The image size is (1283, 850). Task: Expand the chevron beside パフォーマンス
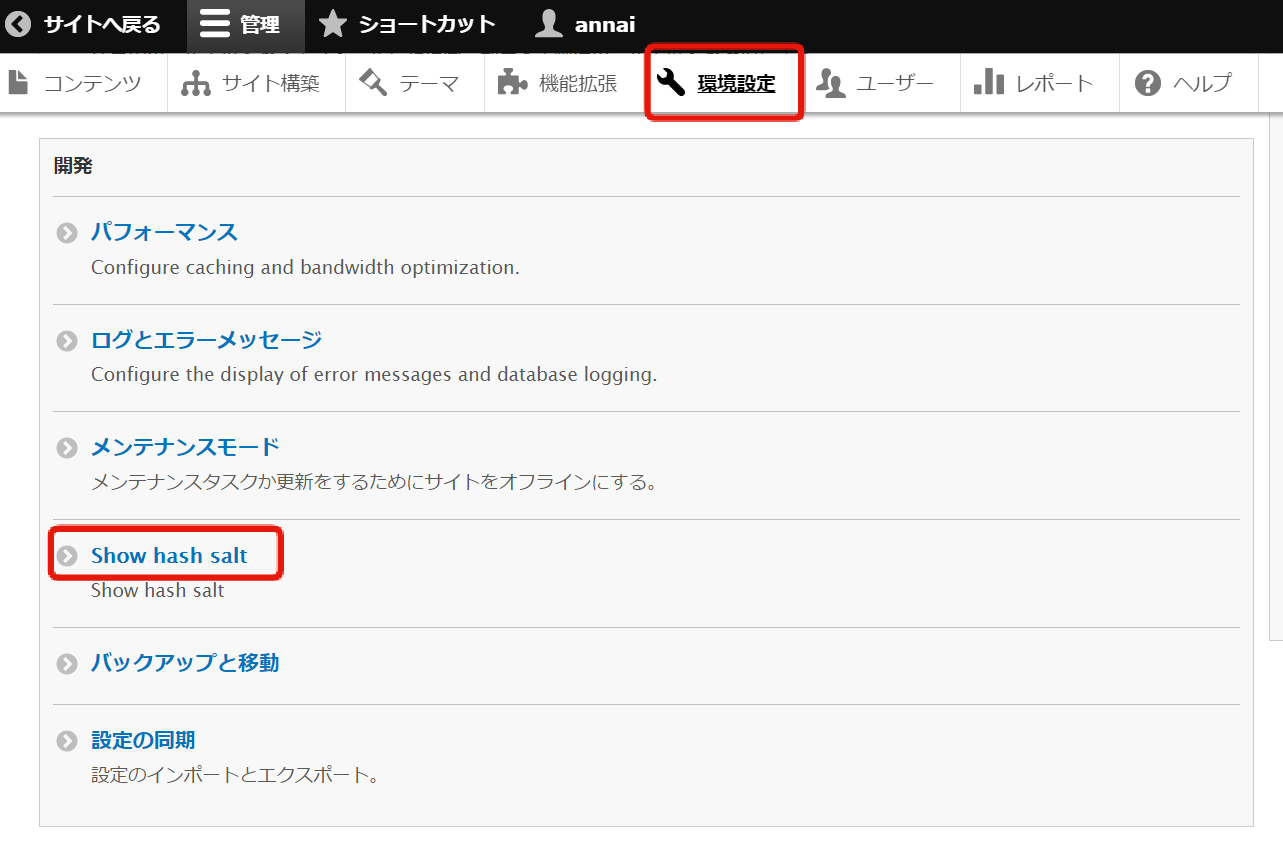click(67, 232)
